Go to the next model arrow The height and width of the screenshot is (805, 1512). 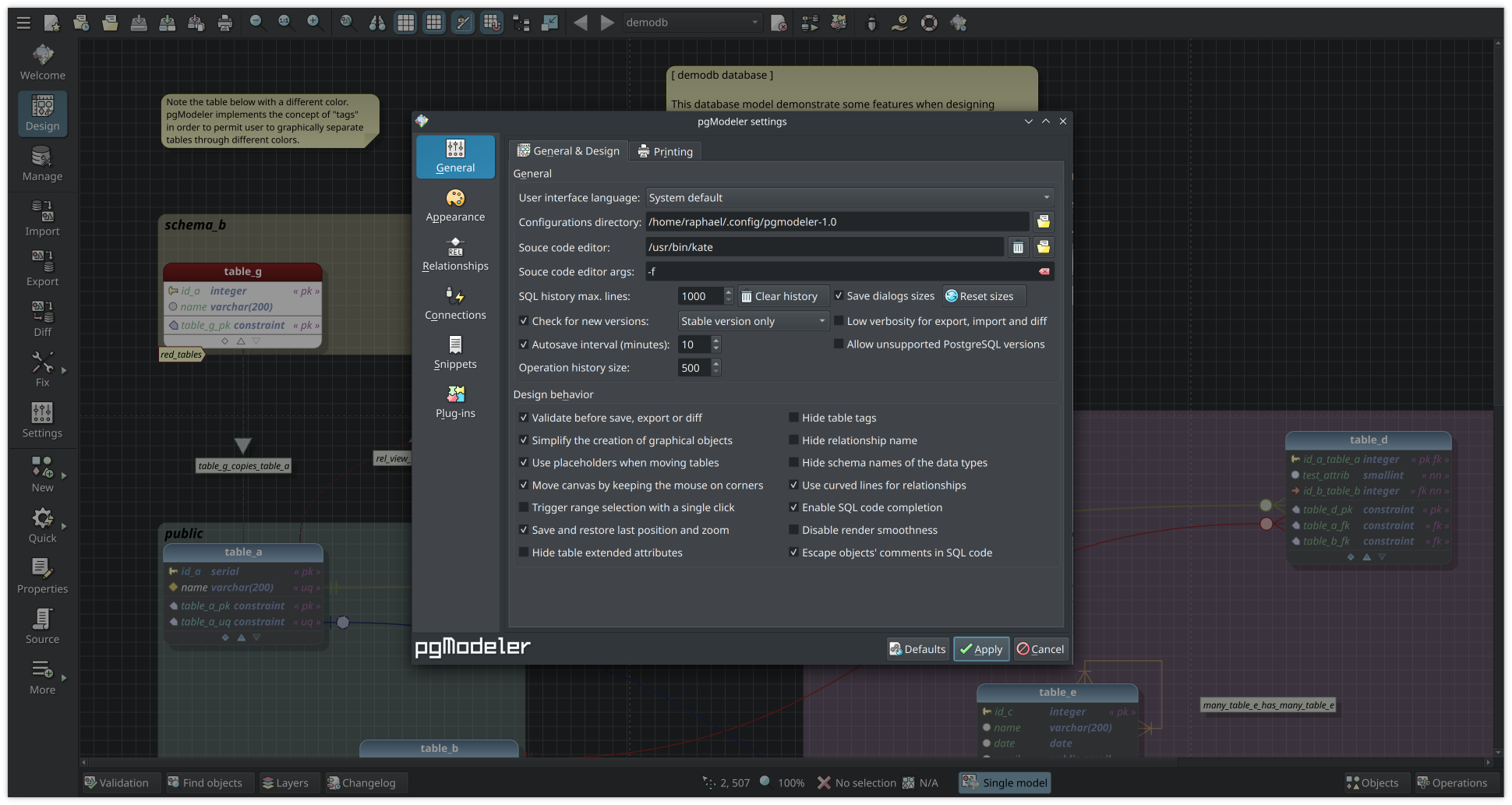coord(608,23)
